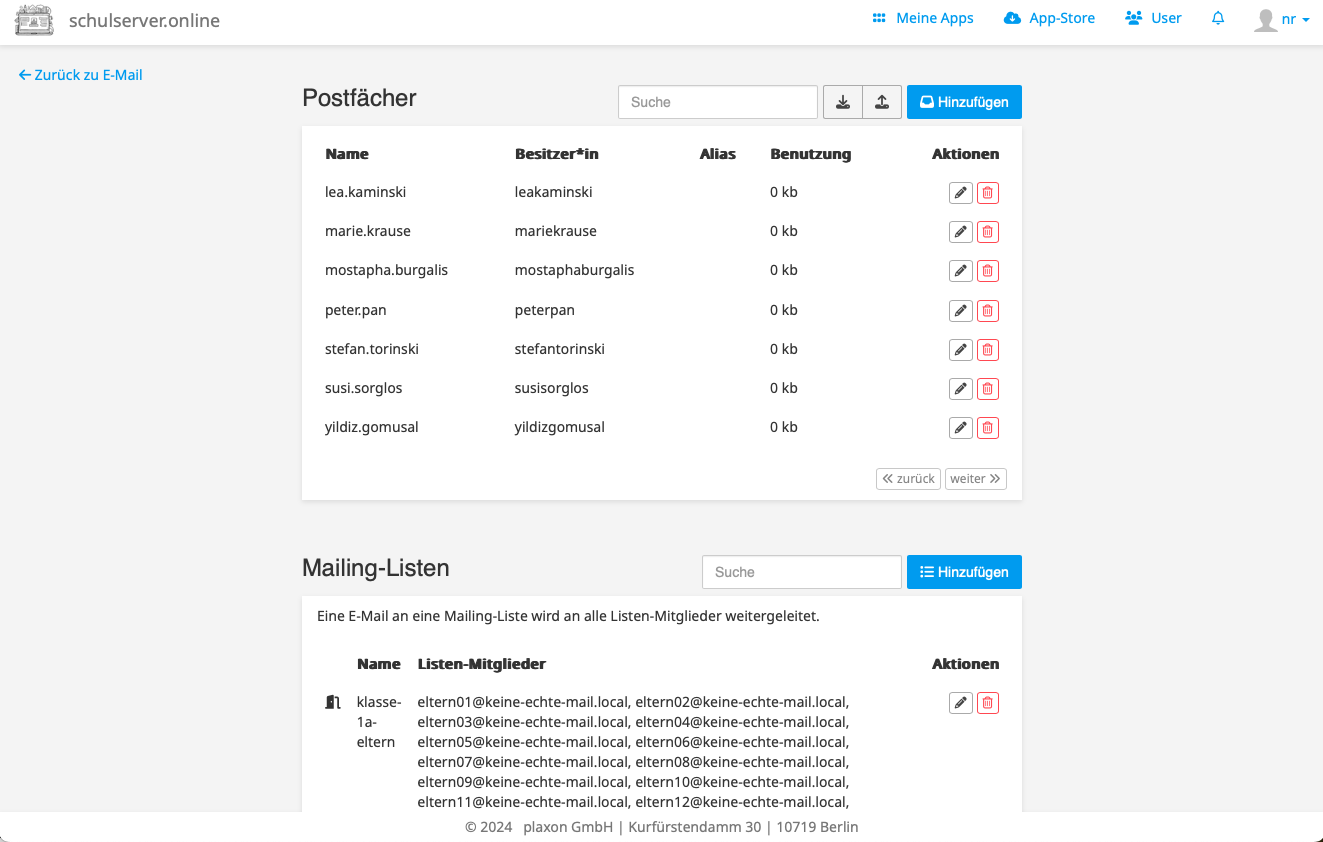Delete the mailbox susi.sorglos via trash icon

(987, 388)
